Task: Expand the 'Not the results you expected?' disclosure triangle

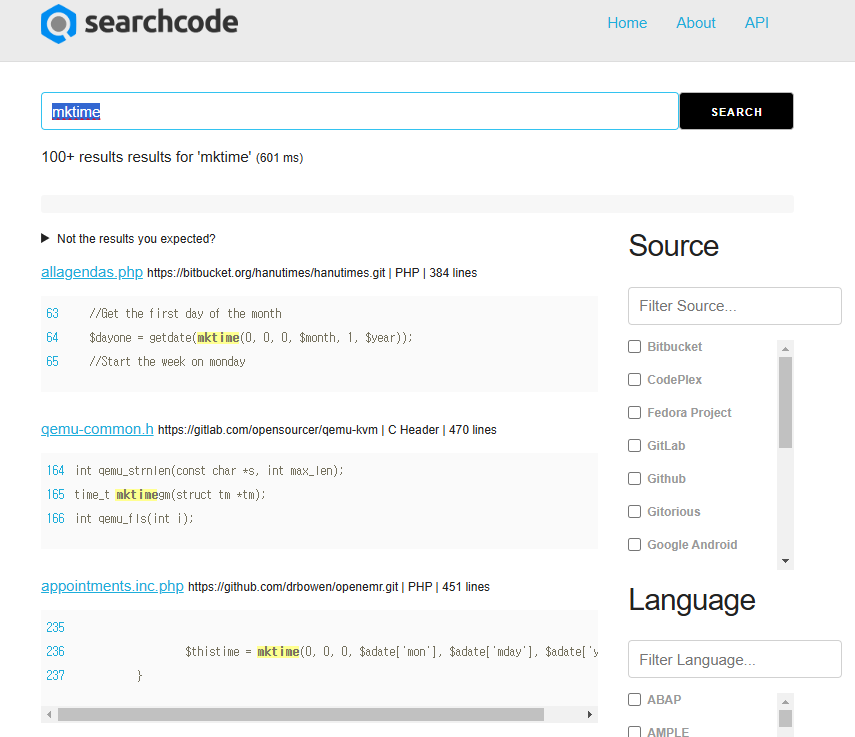Action: 45,238
